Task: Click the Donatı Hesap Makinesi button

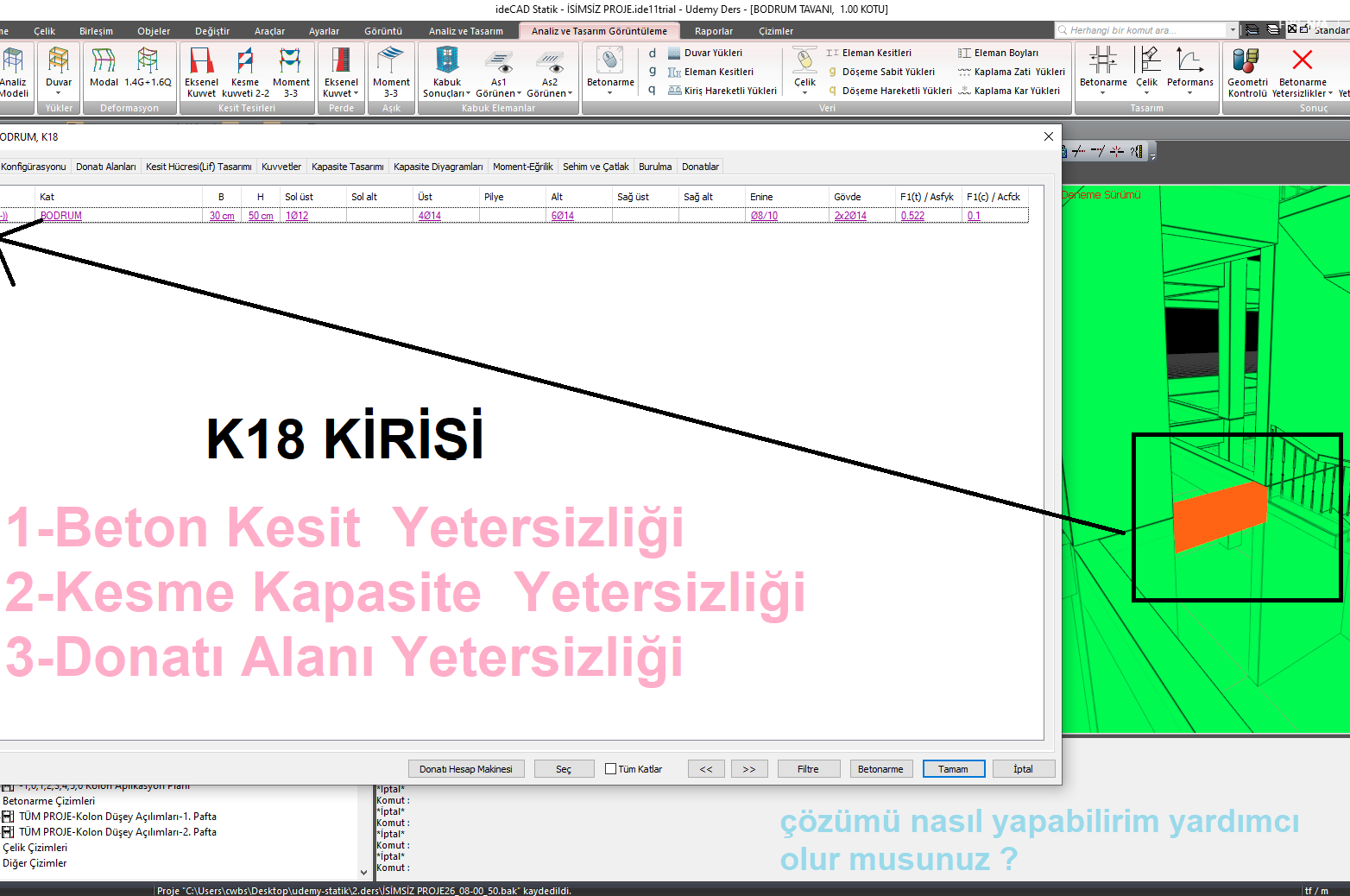Action: [466, 769]
